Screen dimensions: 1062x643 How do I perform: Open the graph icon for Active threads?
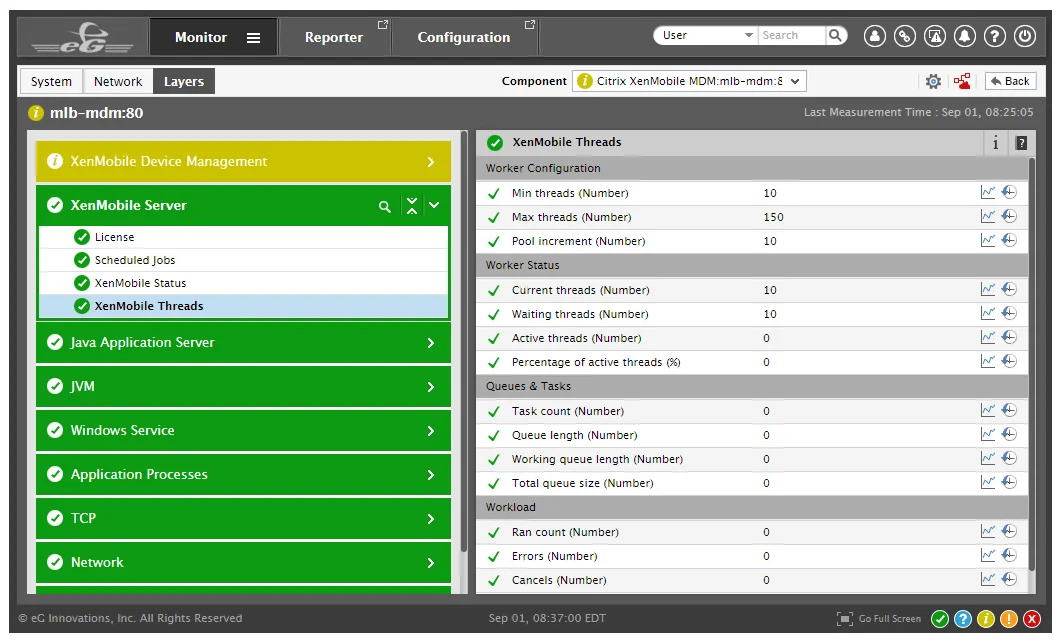coord(988,337)
